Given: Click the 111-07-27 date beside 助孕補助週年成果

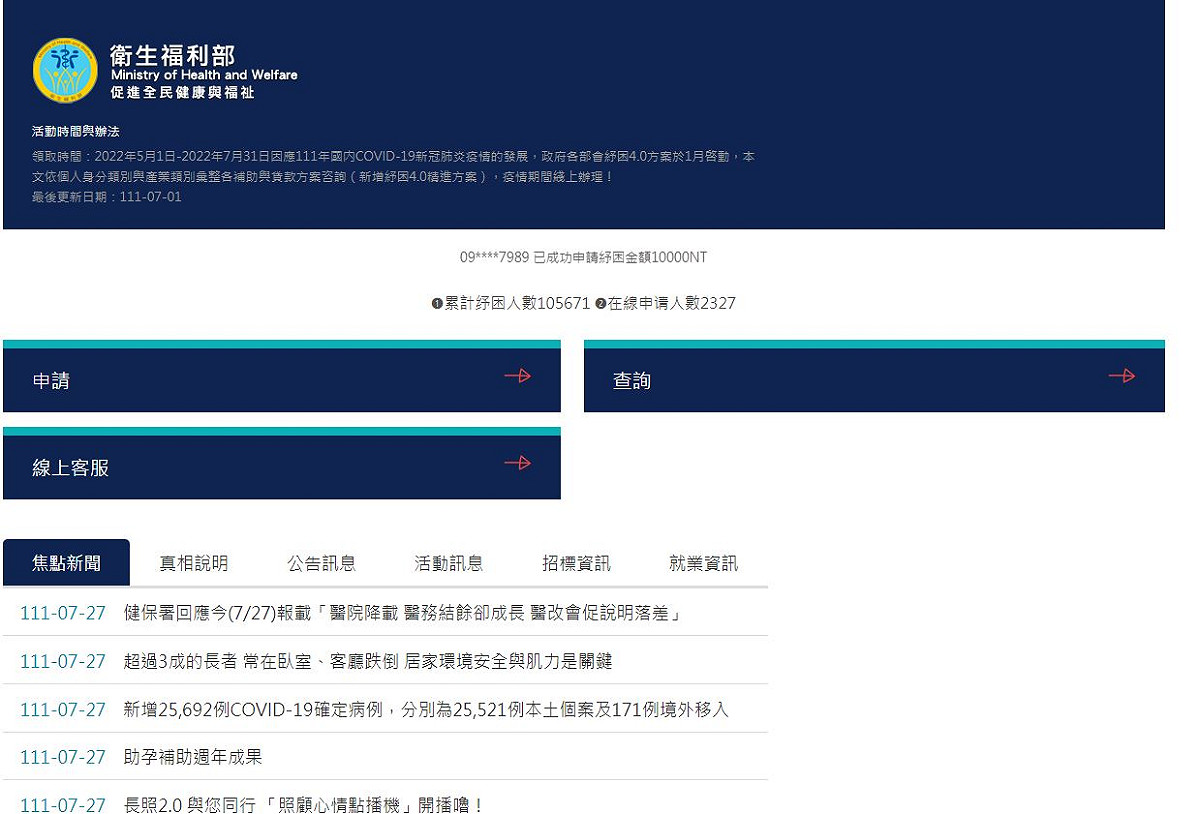Looking at the screenshot, I should point(62,757).
